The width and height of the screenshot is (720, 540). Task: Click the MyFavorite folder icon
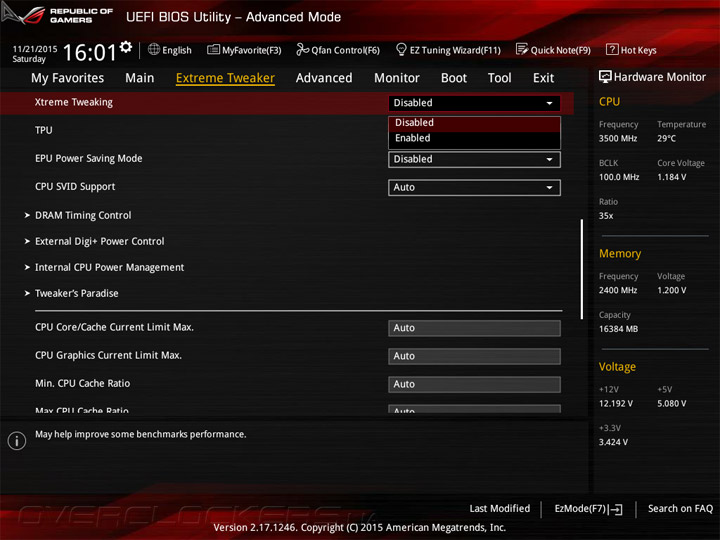[x=213, y=50]
